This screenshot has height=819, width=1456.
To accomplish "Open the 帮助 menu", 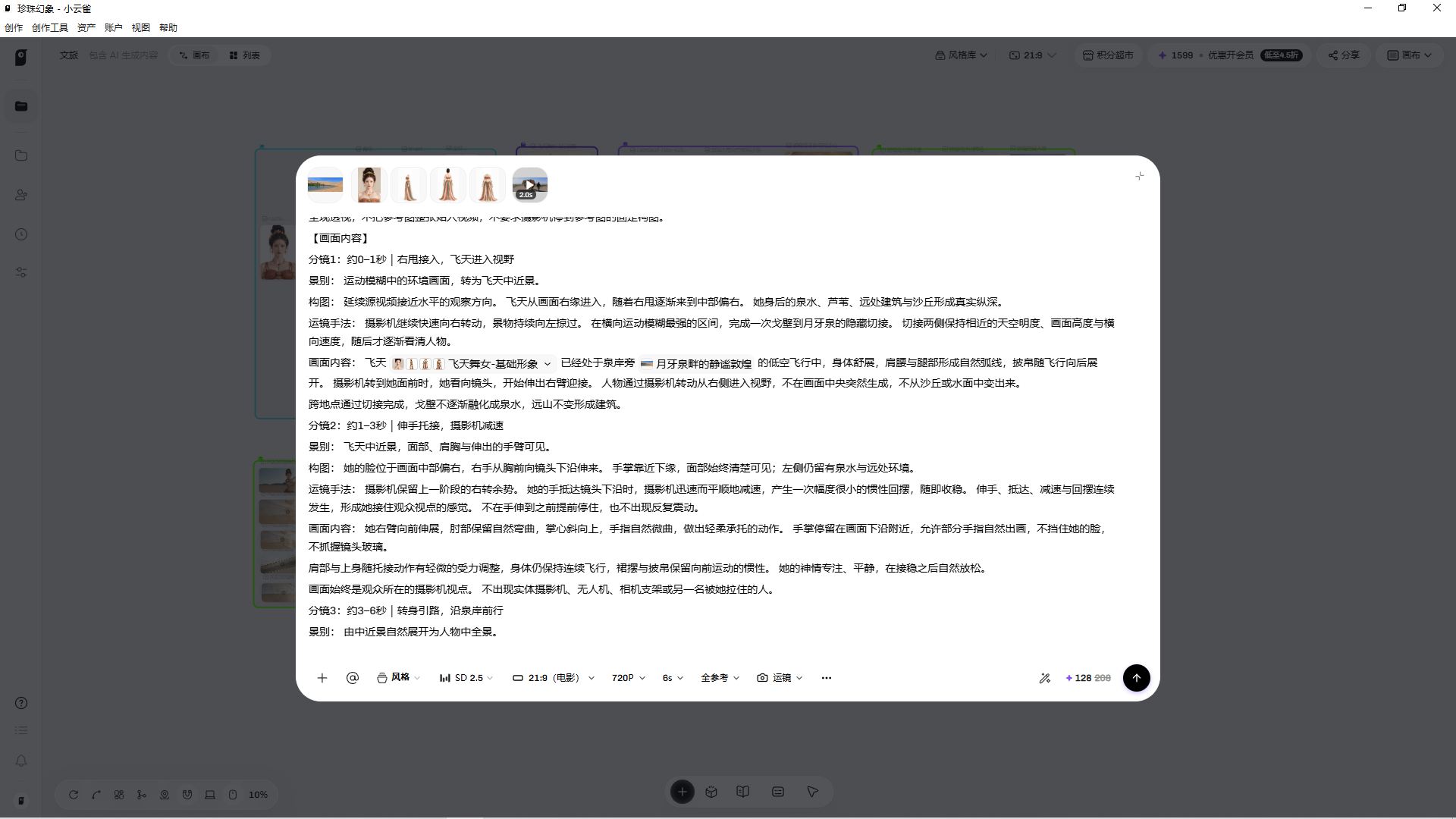I will point(168,28).
